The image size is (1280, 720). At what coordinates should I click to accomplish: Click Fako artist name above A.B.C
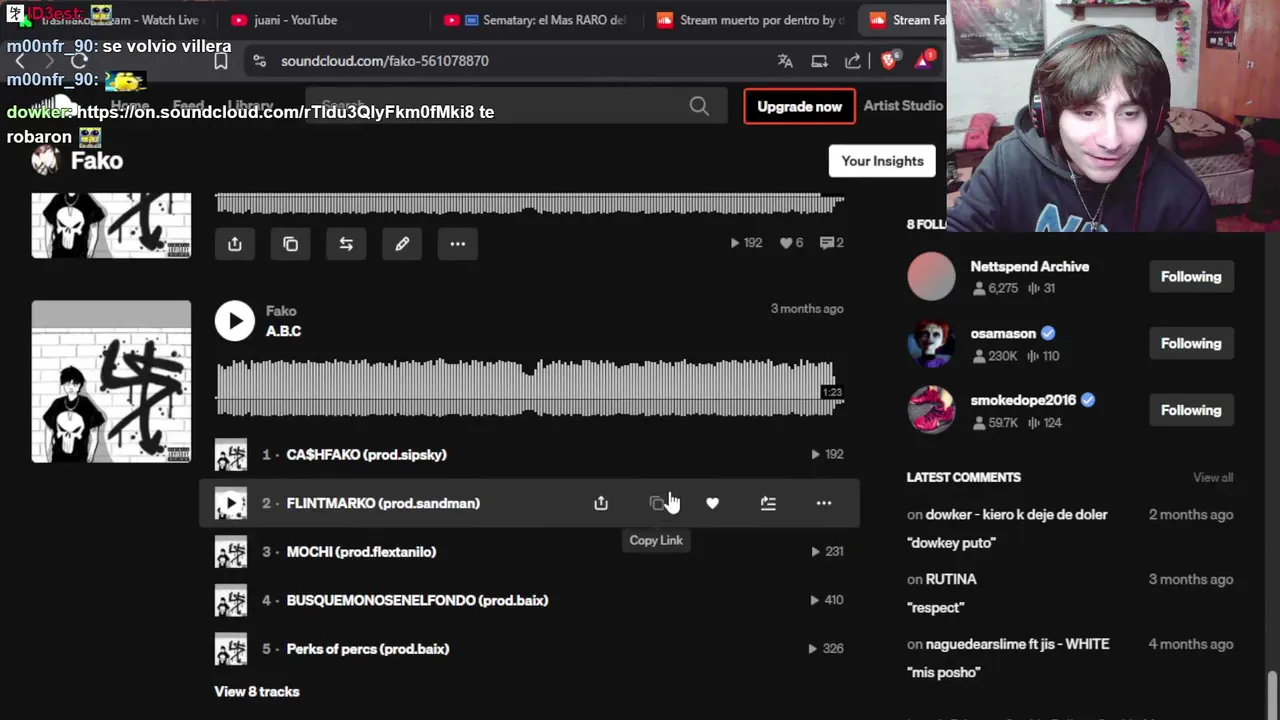(x=281, y=311)
